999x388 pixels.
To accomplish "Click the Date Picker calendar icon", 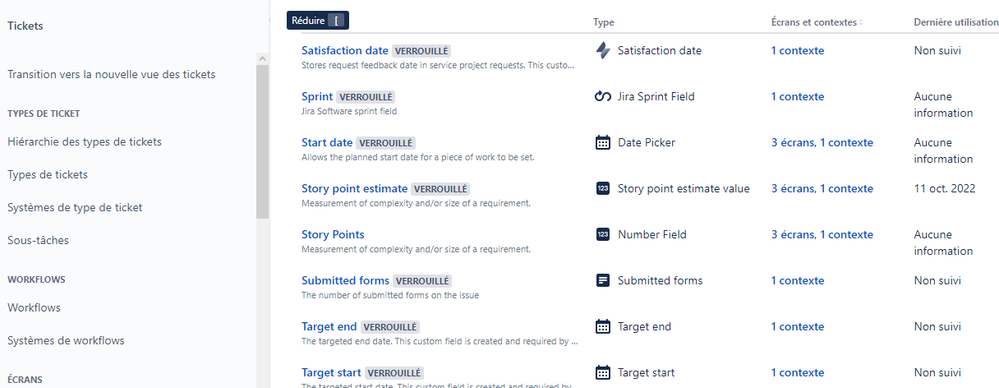I will pyautogui.click(x=603, y=143).
